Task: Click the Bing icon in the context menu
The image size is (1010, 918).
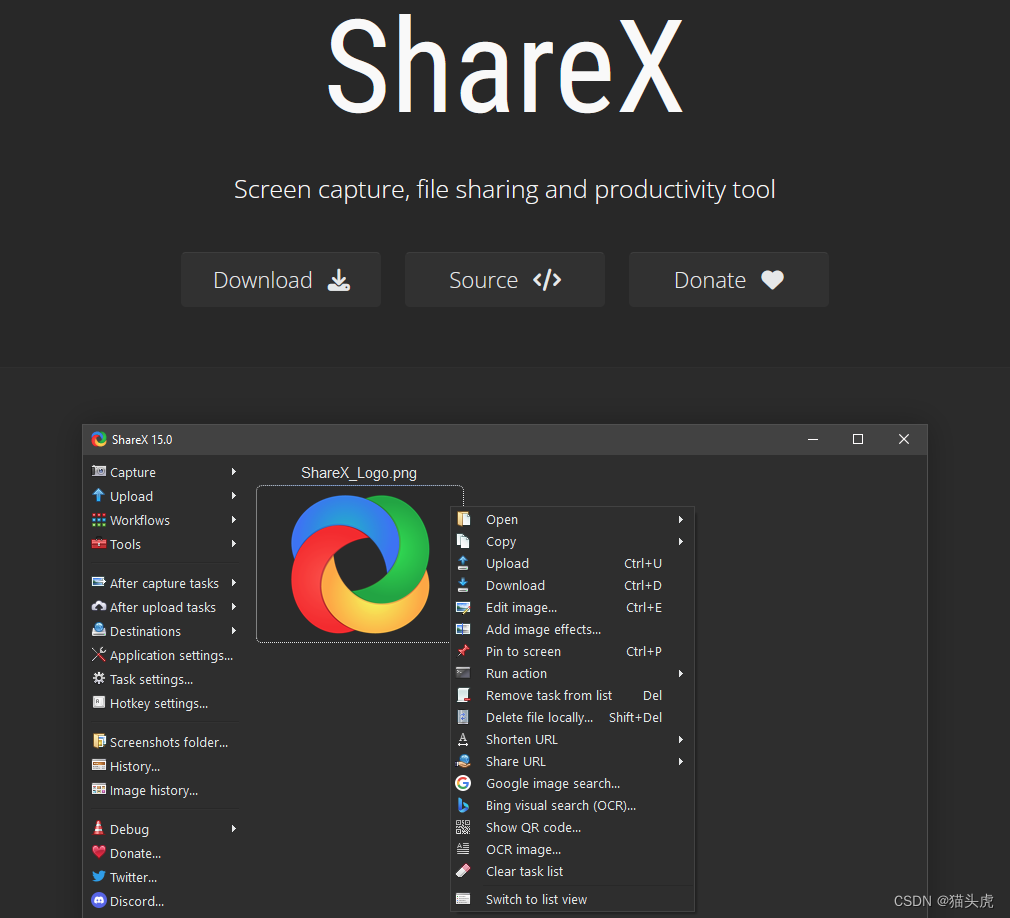Action: pos(463,805)
